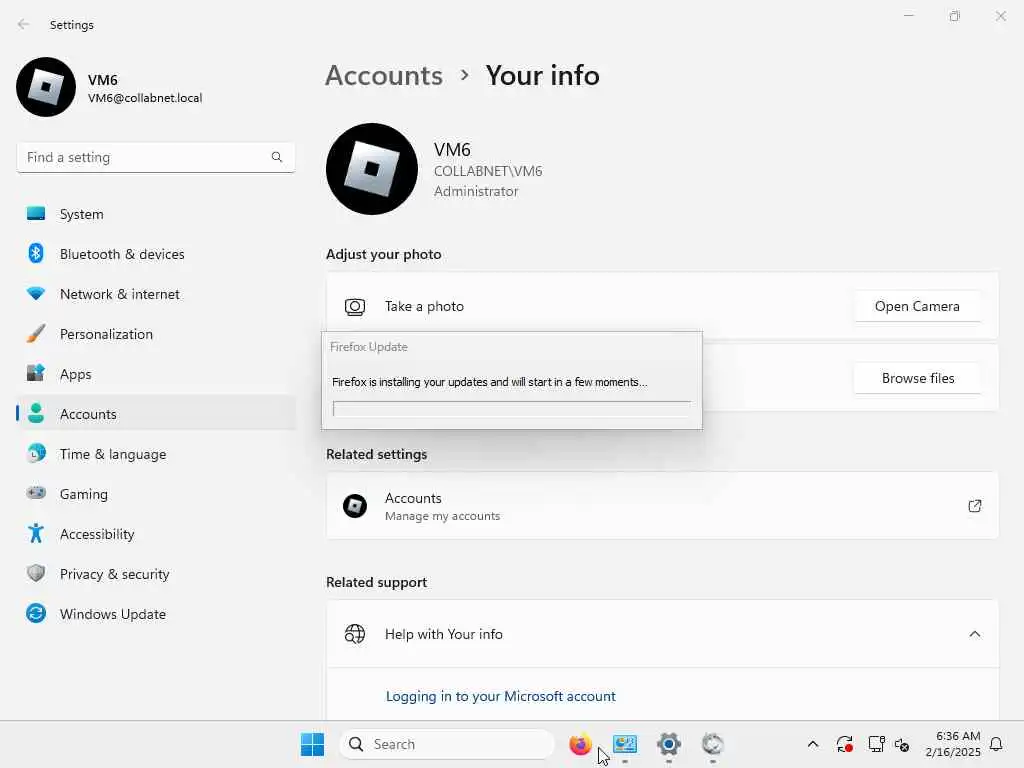Collapse the Help with Your info section
The height and width of the screenshot is (768, 1024).
click(x=974, y=634)
